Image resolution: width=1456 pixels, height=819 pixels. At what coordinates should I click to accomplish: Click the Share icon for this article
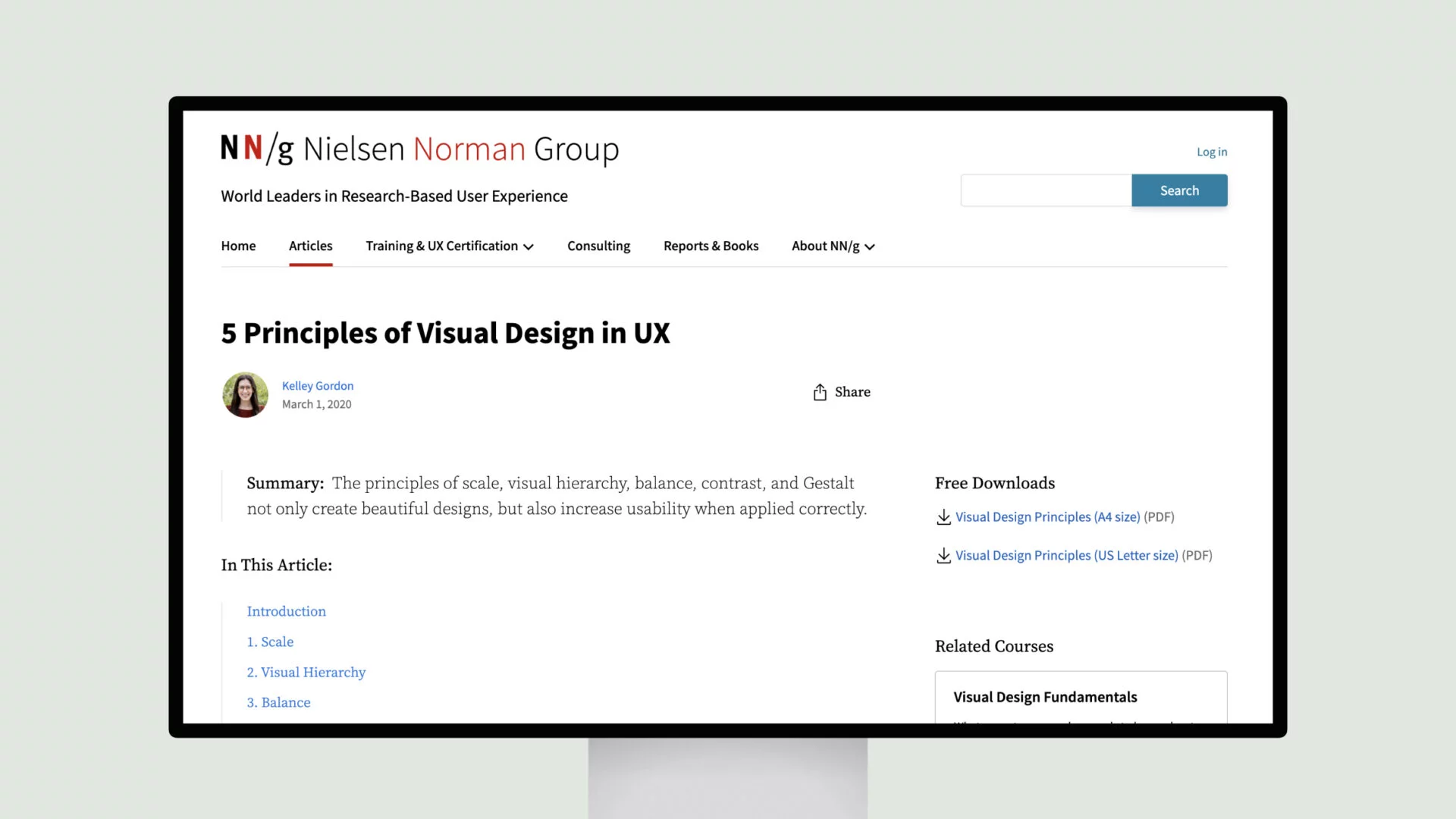818,392
